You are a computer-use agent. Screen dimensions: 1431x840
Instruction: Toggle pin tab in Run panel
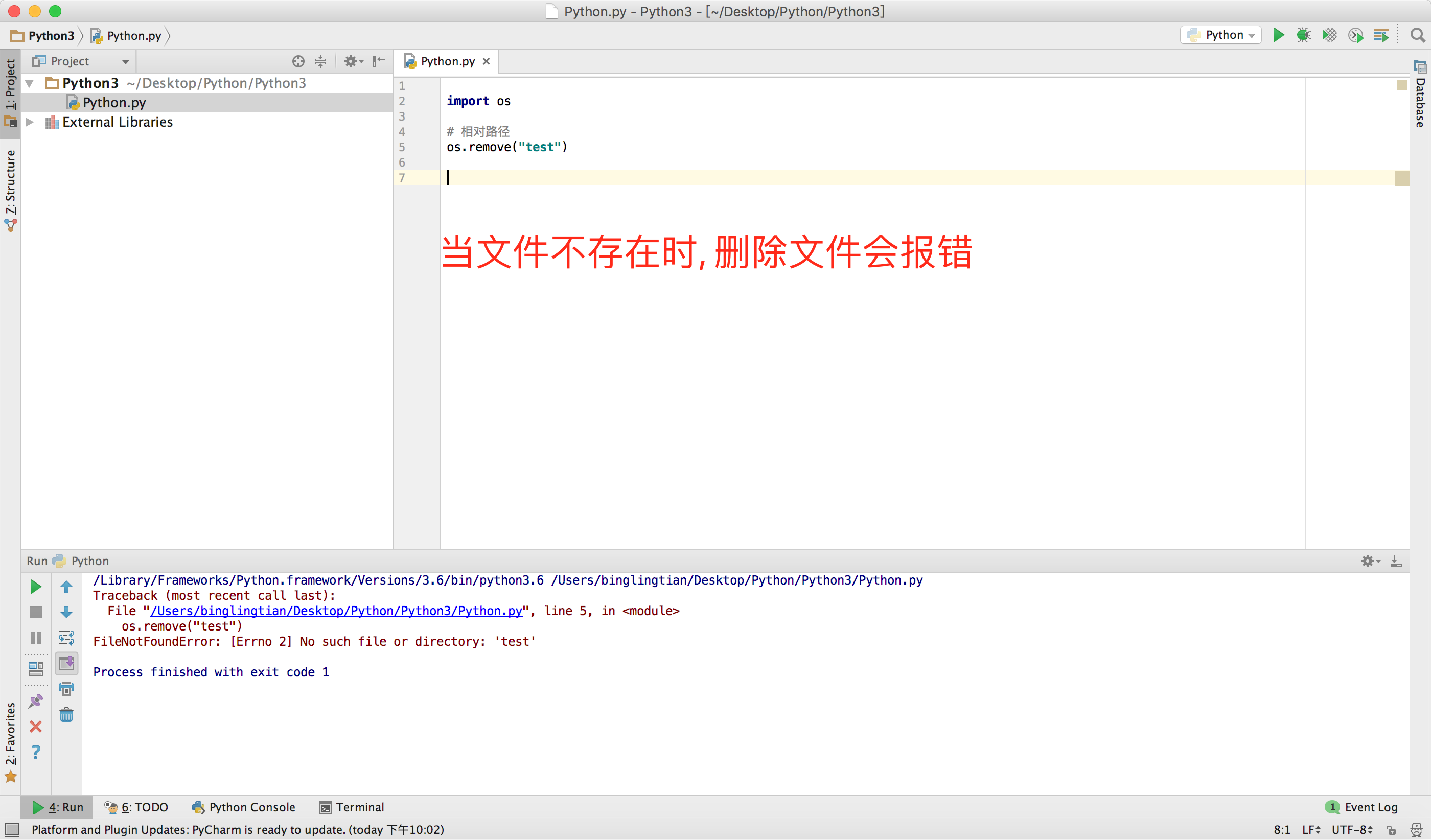coord(35,701)
